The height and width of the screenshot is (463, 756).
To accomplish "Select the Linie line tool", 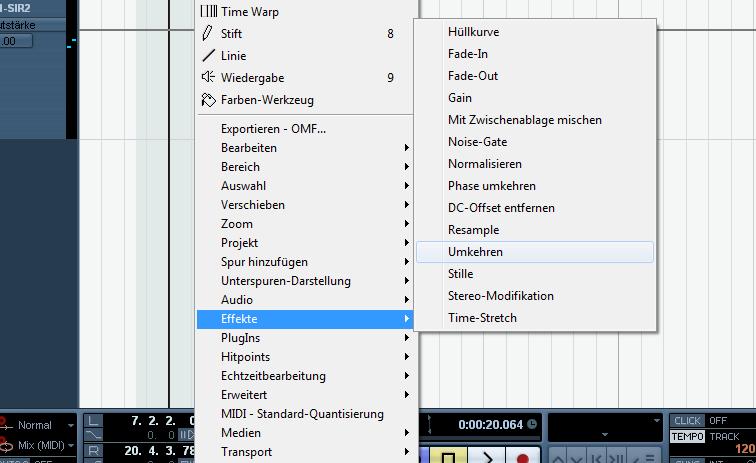I will [307, 56].
